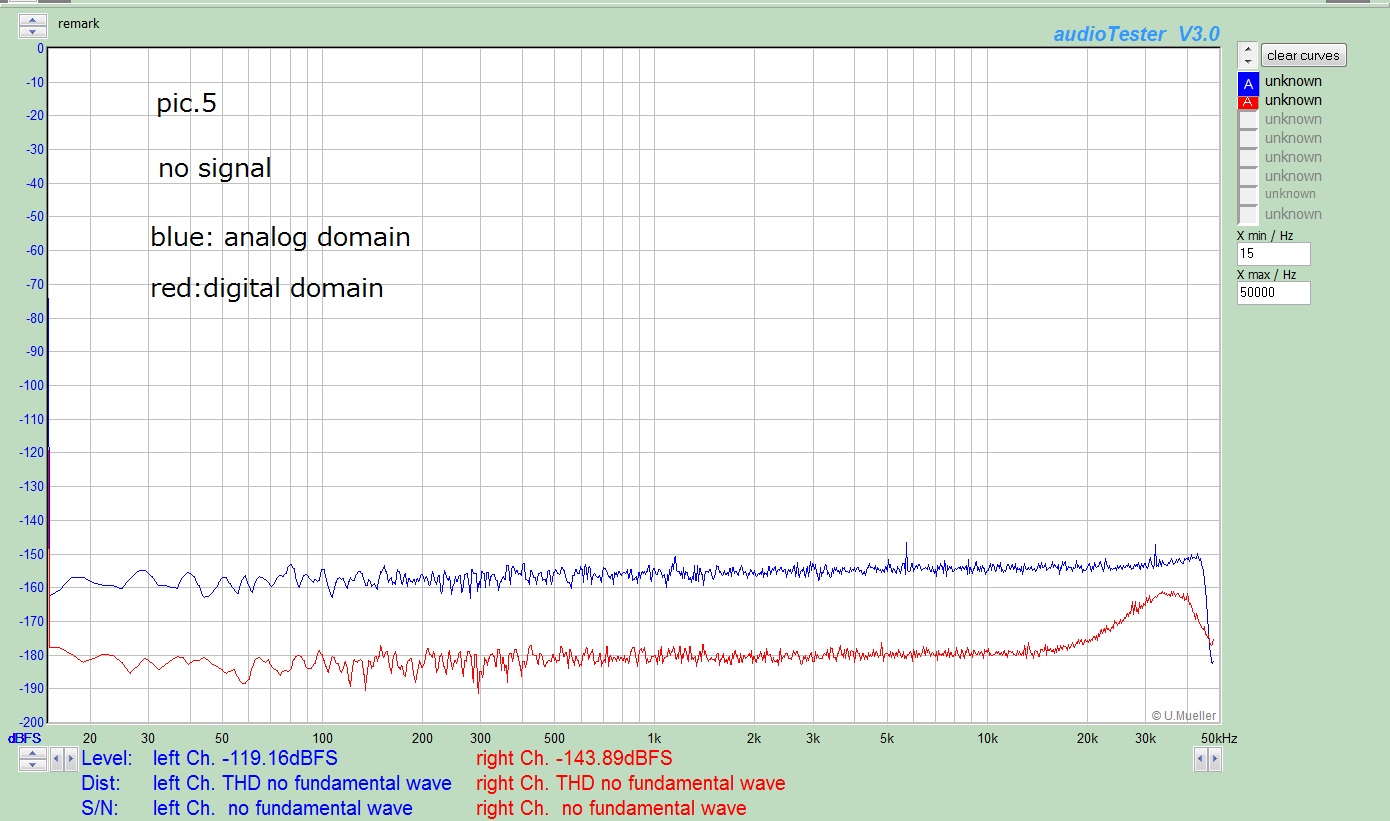Enable the eighth, last curve slot checkbox
1390x821 pixels.
point(1248,214)
